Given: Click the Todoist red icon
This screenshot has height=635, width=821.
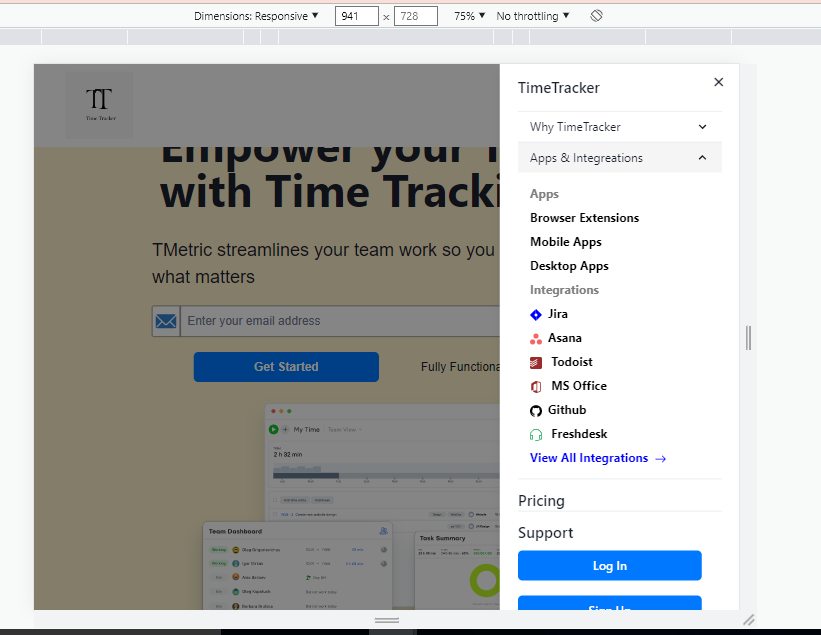Looking at the screenshot, I should pos(536,362).
